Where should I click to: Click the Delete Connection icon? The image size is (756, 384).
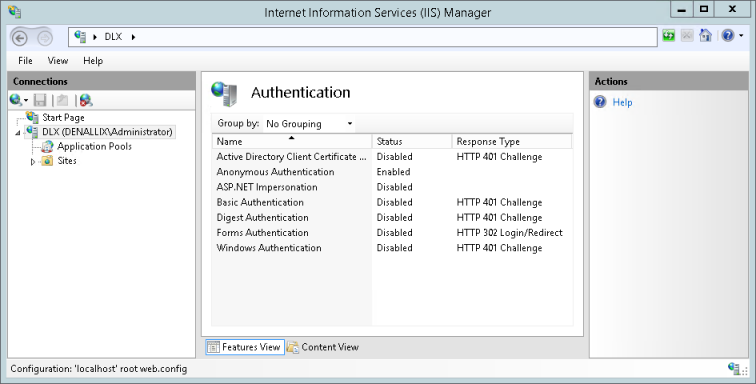click(86, 100)
